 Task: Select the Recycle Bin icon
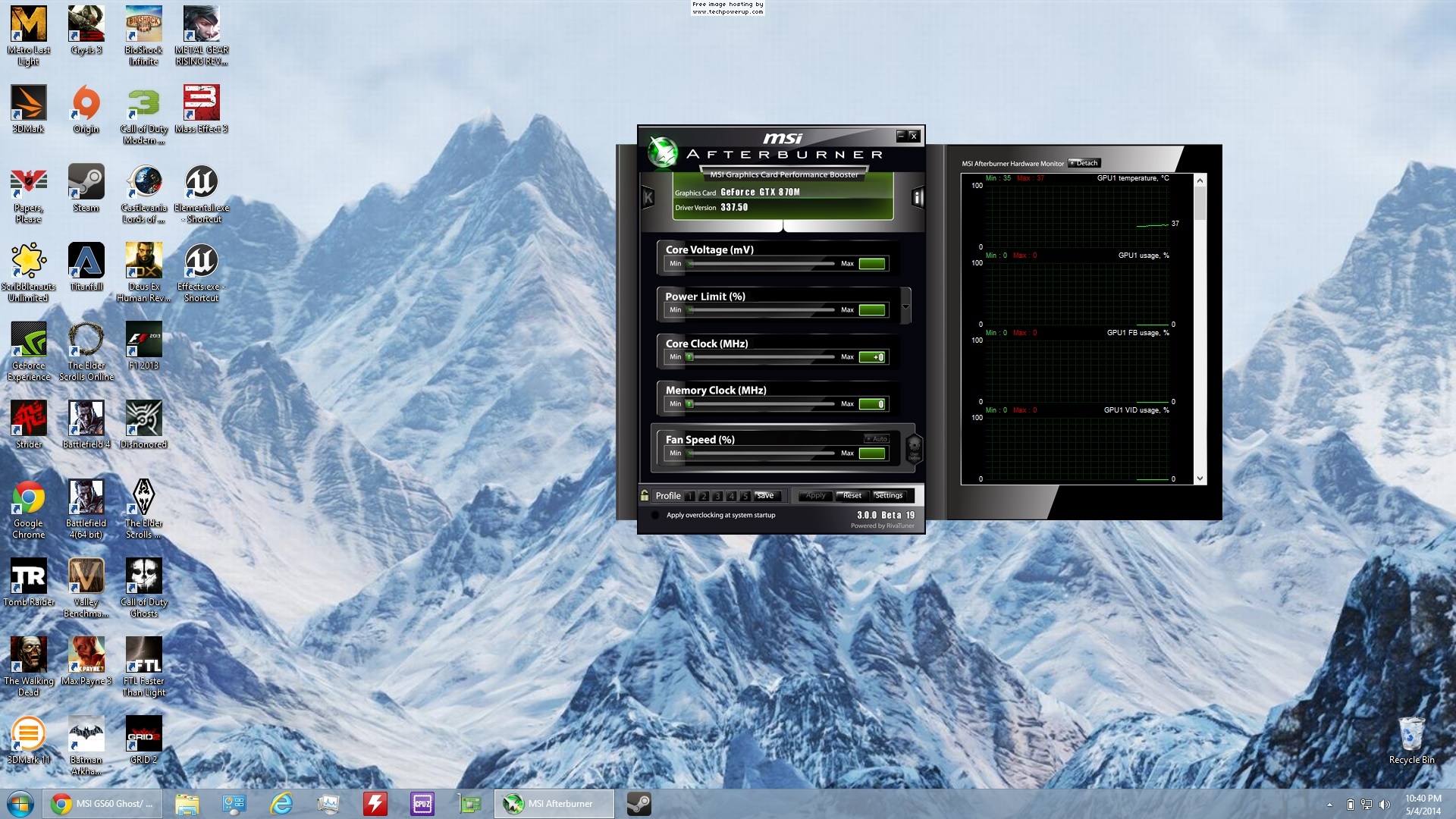(x=1411, y=740)
